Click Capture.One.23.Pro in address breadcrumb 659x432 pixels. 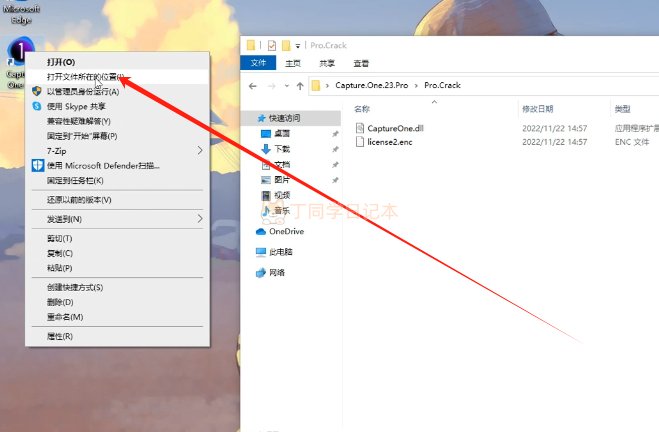coord(372,85)
